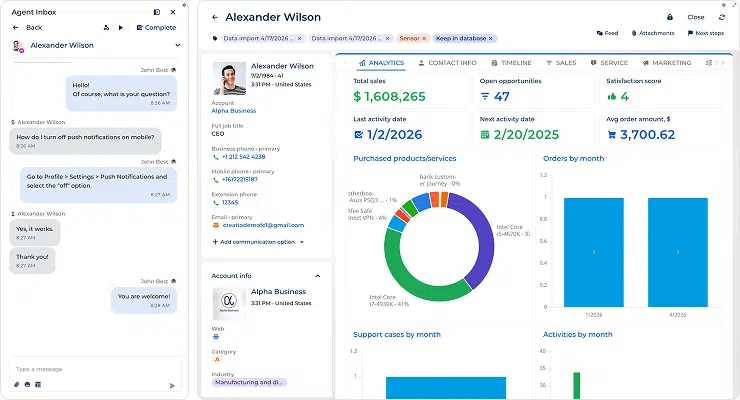This screenshot has width=740, height=400.
Task: Click the Type a message field
Action: pyautogui.click(x=94, y=369)
